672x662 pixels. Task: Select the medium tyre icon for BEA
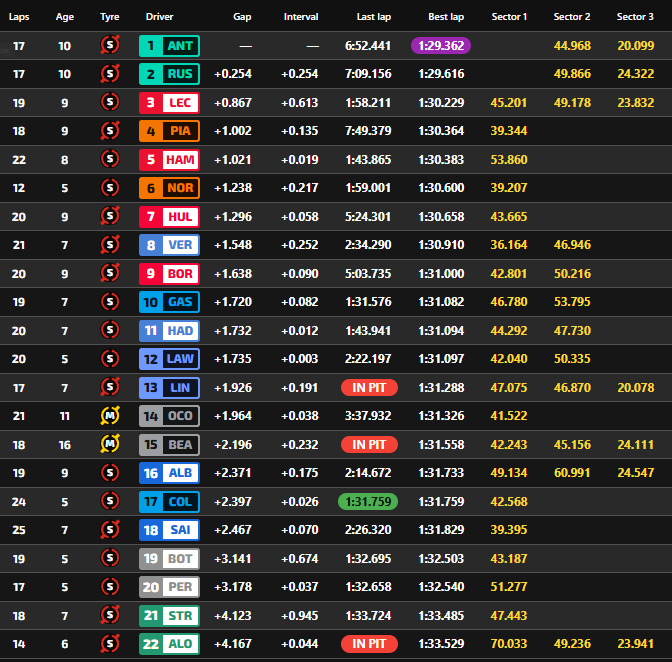[110, 445]
